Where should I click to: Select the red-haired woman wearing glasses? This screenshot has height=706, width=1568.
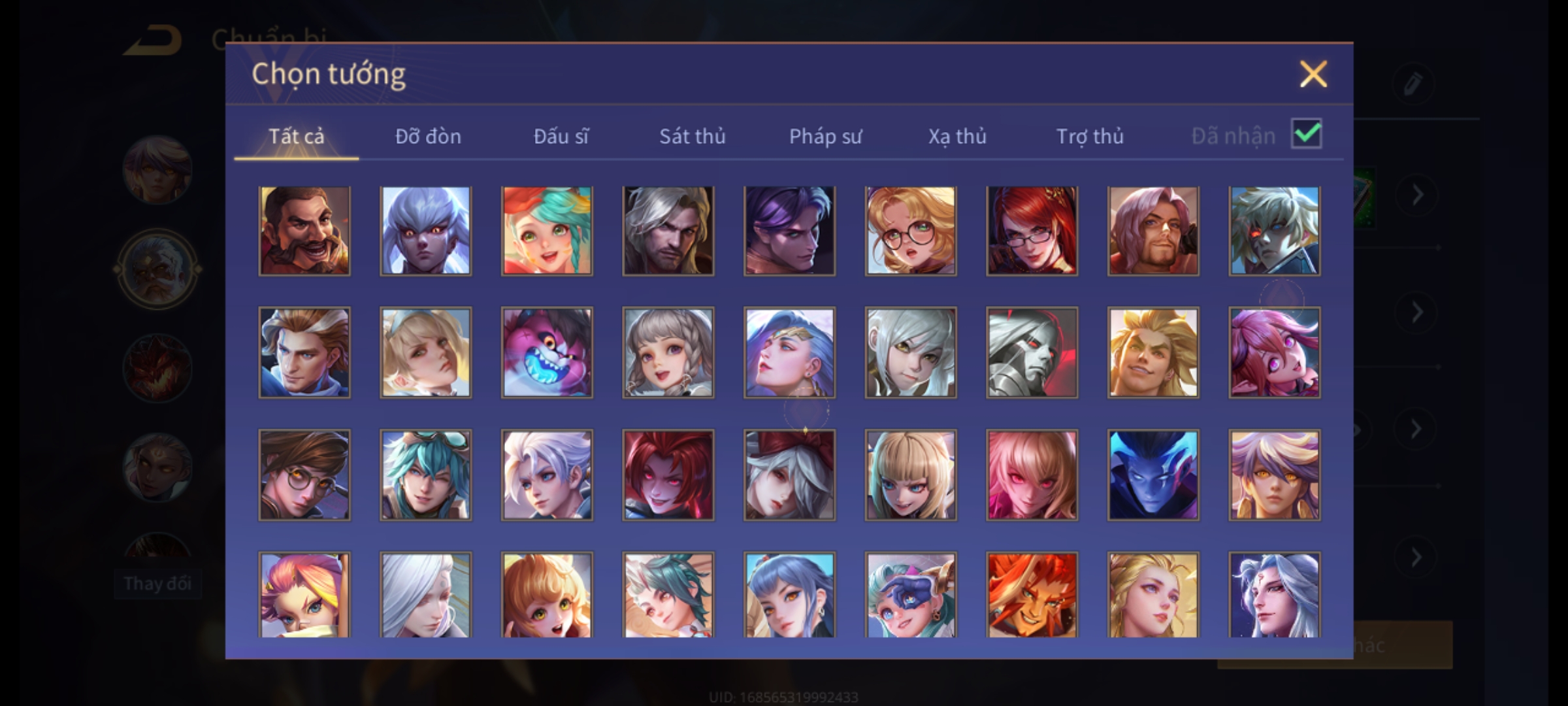1032,231
